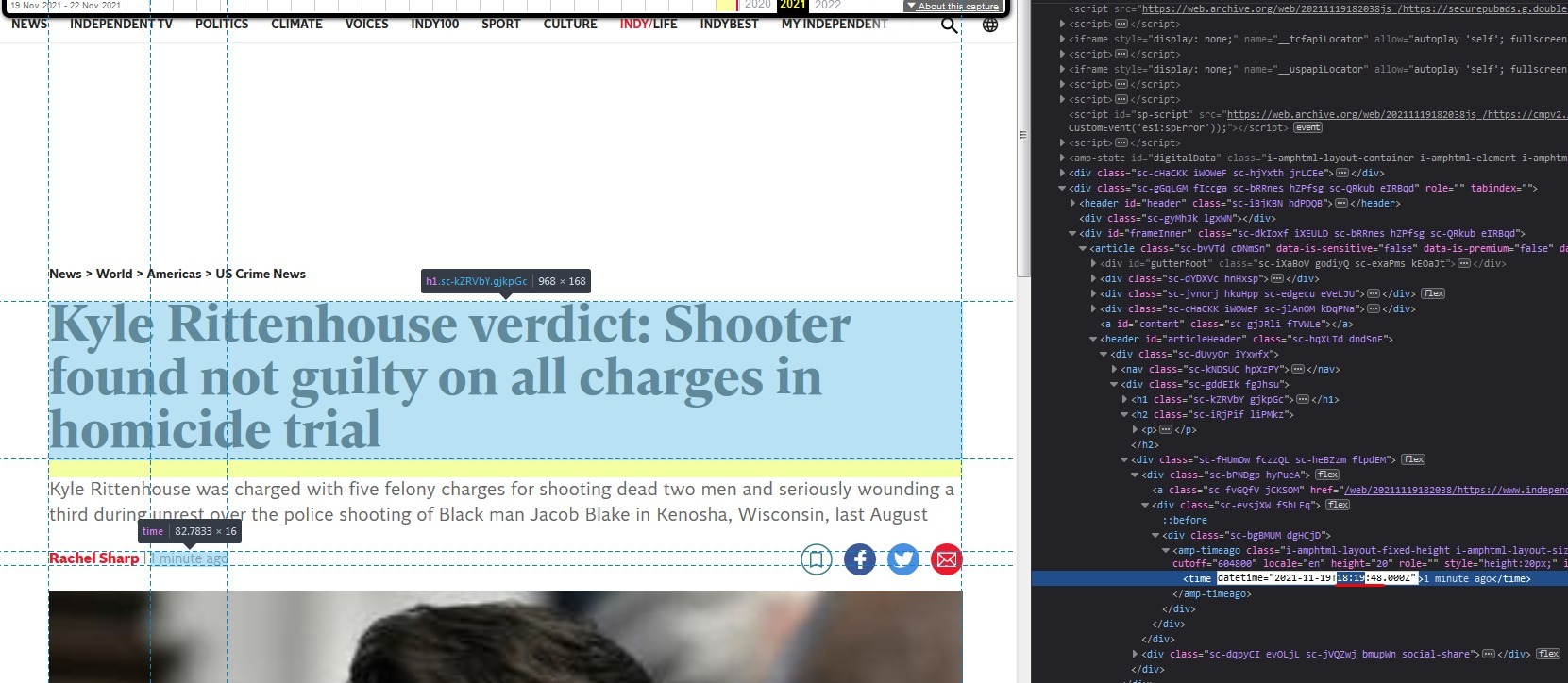Open the NEWS menu item
The image size is (1568, 683).
tap(29, 24)
